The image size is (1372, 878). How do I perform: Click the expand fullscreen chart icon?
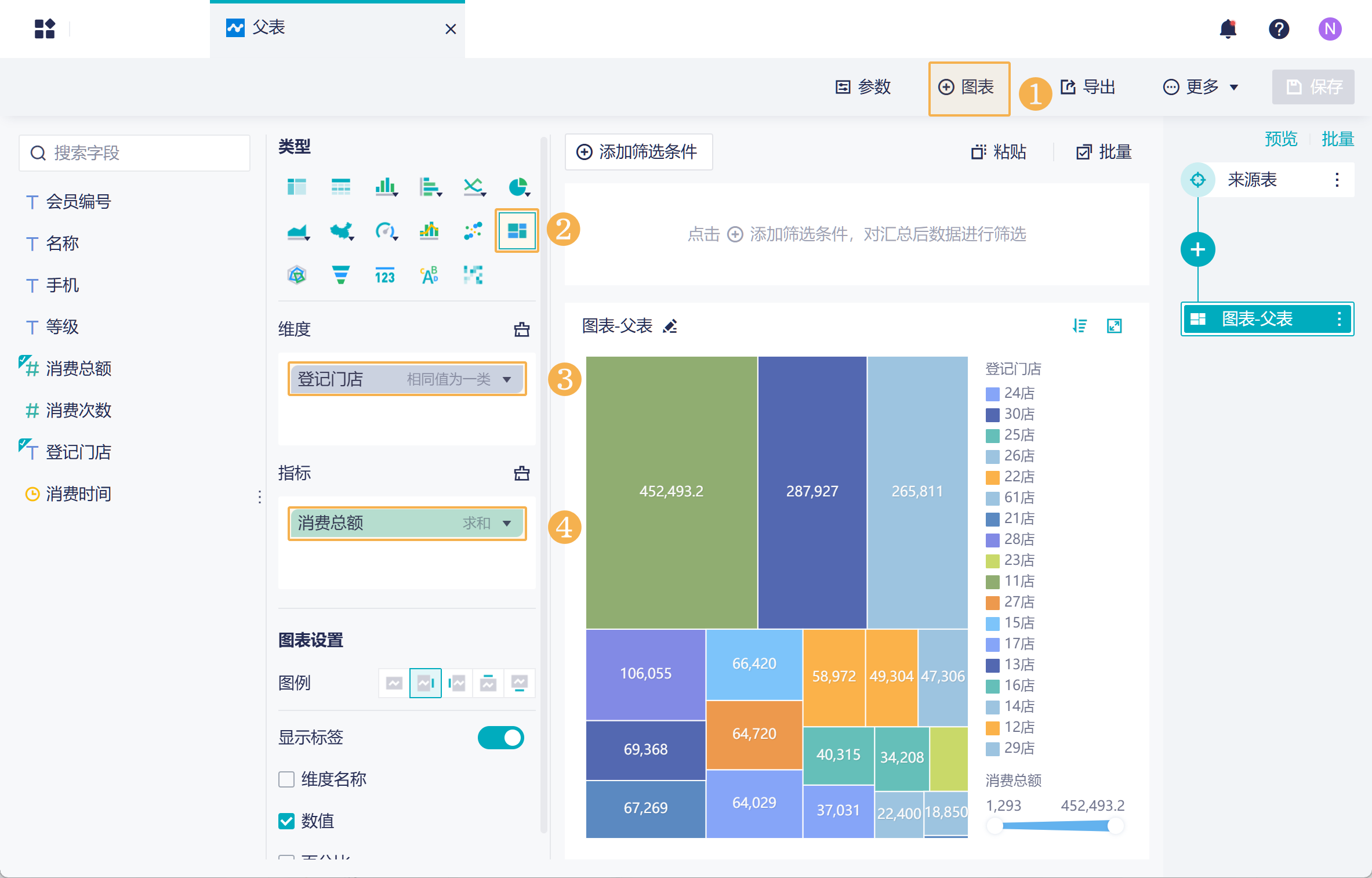tap(1114, 326)
